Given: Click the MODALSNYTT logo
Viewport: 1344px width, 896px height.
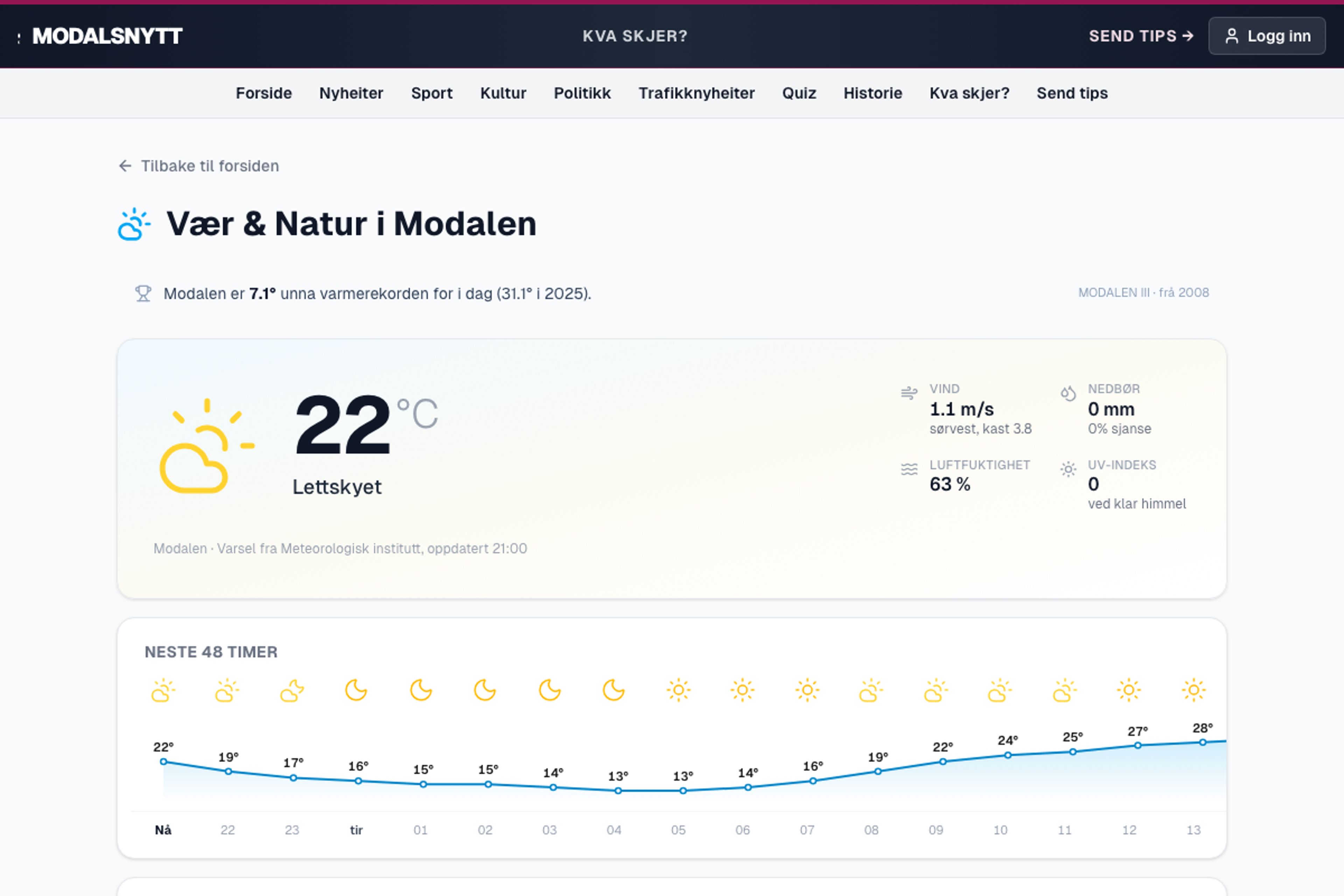Looking at the screenshot, I should click(107, 36).
